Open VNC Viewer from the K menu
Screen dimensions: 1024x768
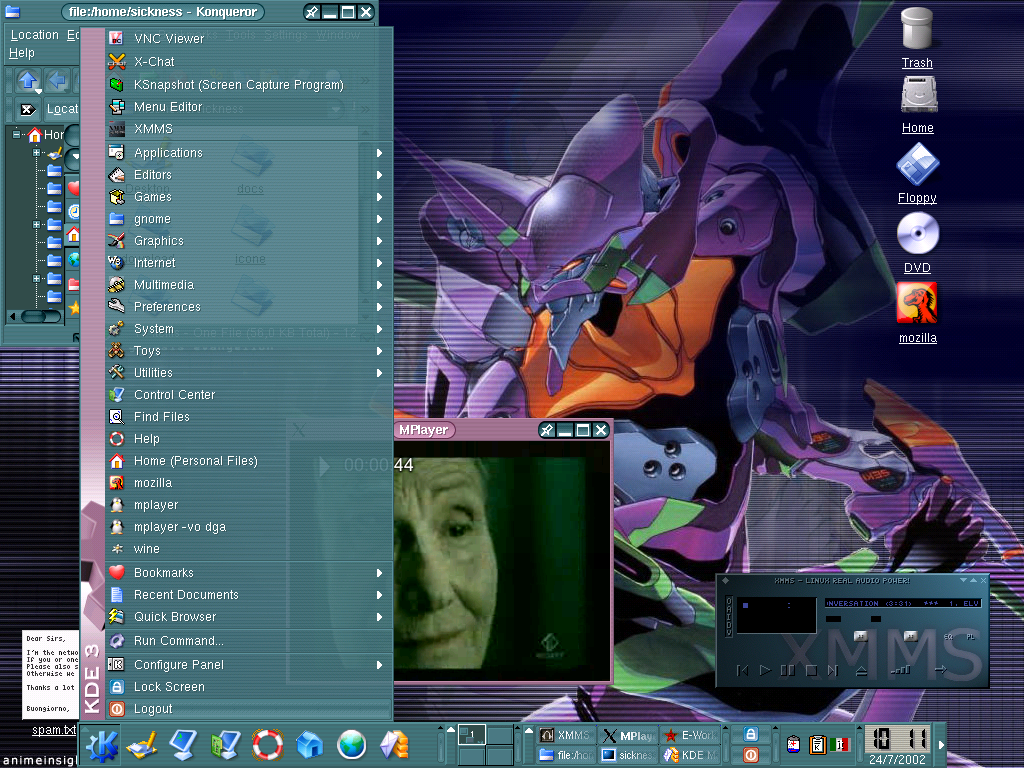click(248, 39)
